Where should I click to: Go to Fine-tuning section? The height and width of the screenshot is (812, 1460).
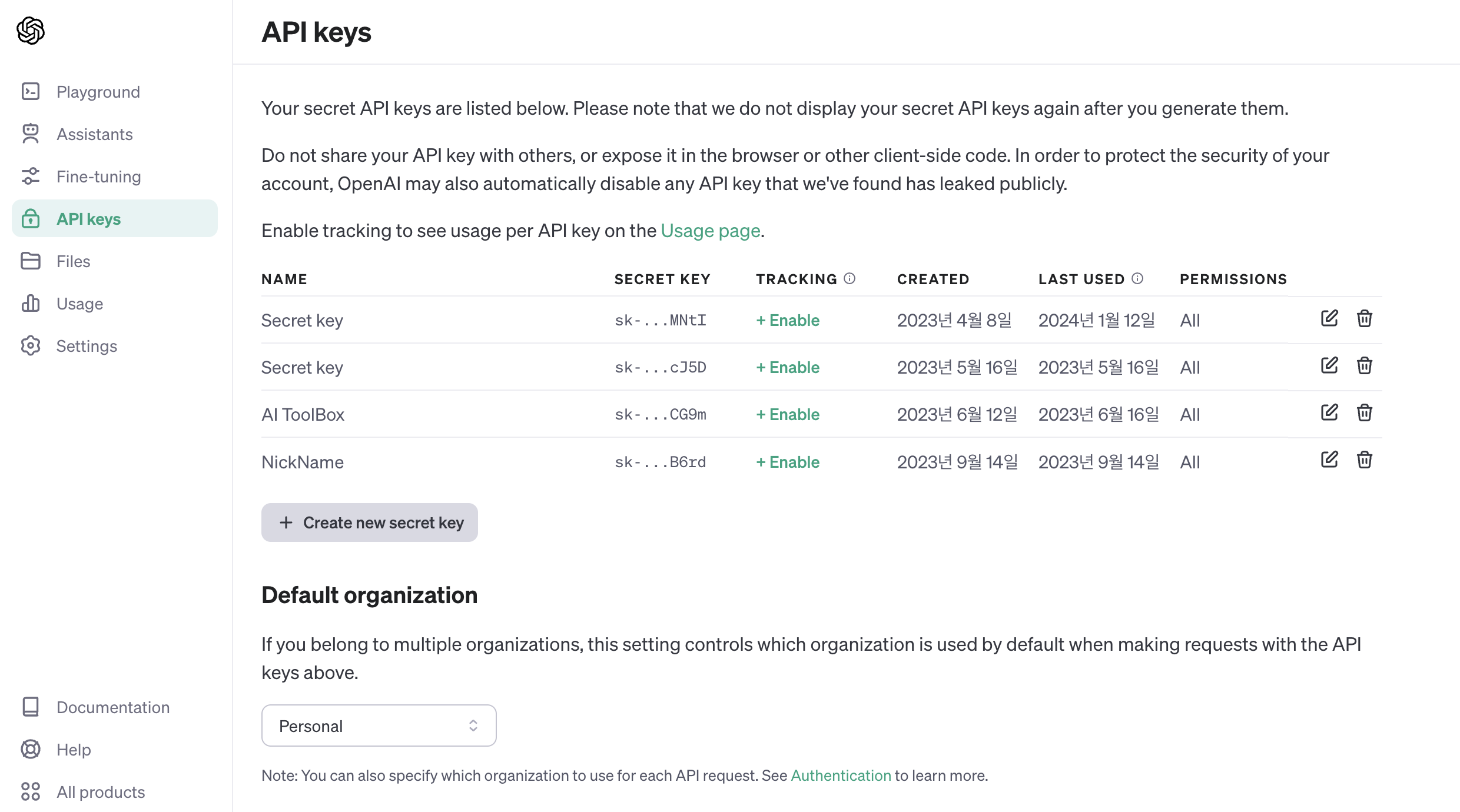pos(98,177)
